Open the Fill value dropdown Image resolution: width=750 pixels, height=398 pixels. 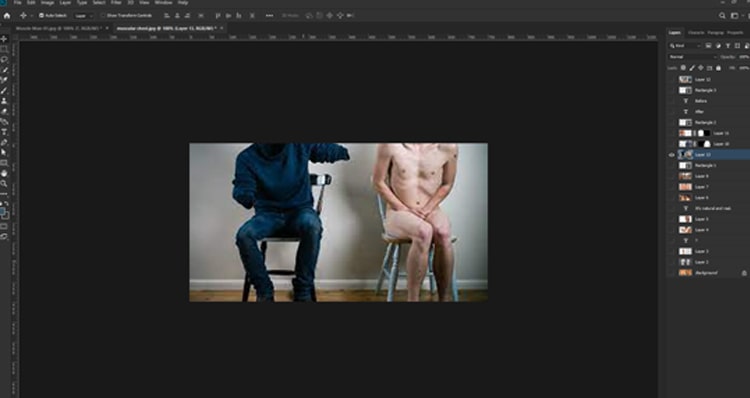tap(744, 68)
